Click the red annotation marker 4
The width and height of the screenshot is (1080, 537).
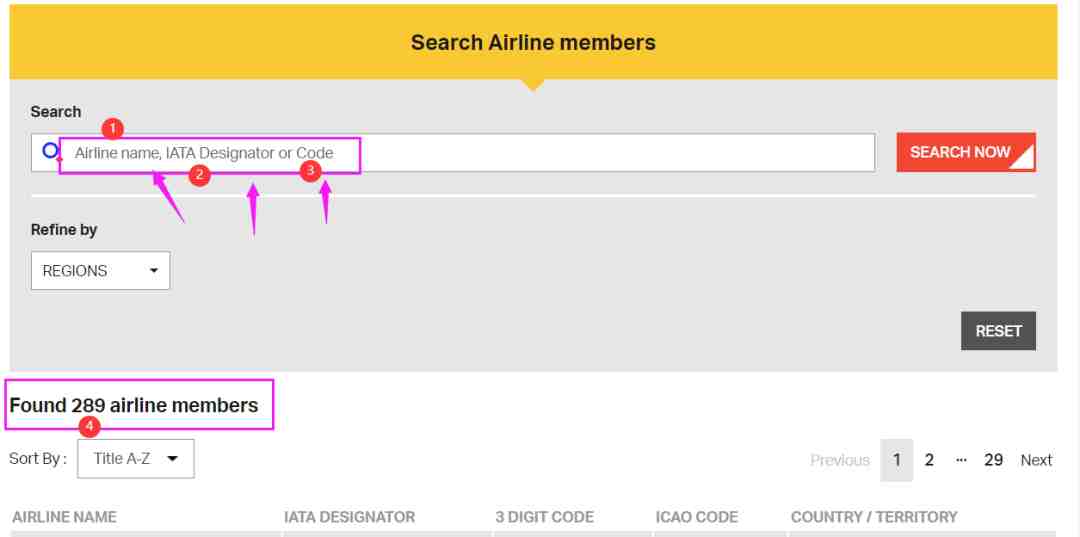pyautogui.click(x=90, y=427)
